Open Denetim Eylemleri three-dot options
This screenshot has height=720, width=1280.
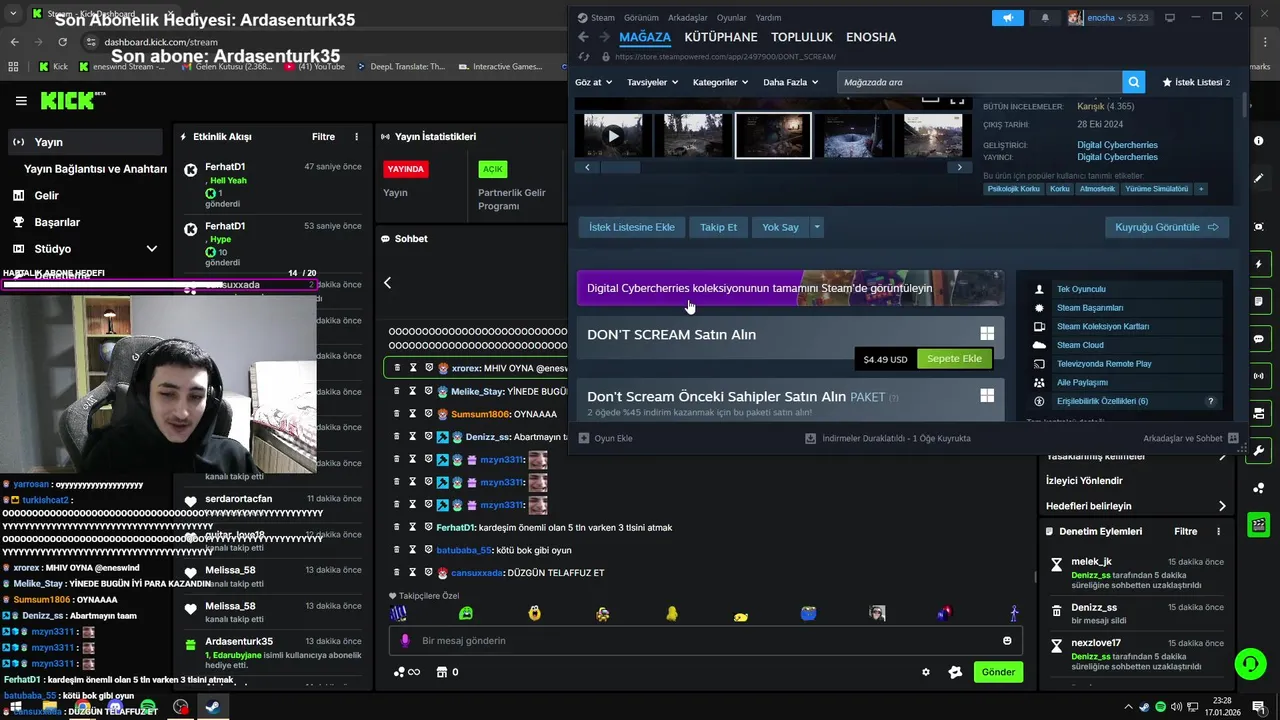tap(1220, 532)
